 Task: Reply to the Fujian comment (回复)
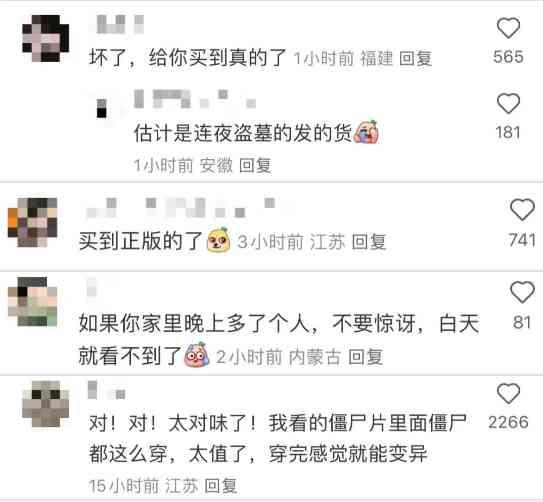coord(416,58)
